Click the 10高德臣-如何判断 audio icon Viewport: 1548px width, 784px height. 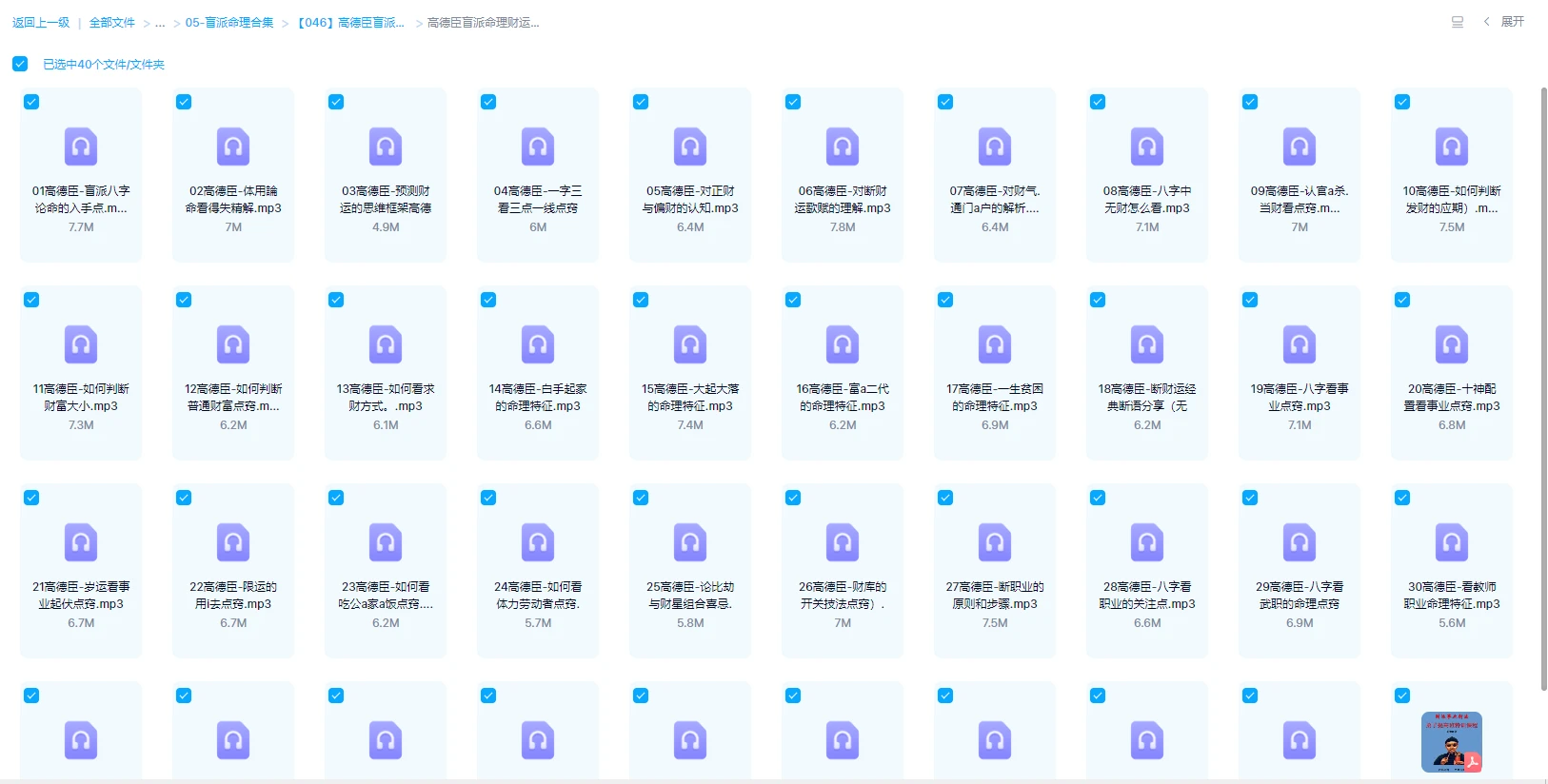click(1452, 147)
